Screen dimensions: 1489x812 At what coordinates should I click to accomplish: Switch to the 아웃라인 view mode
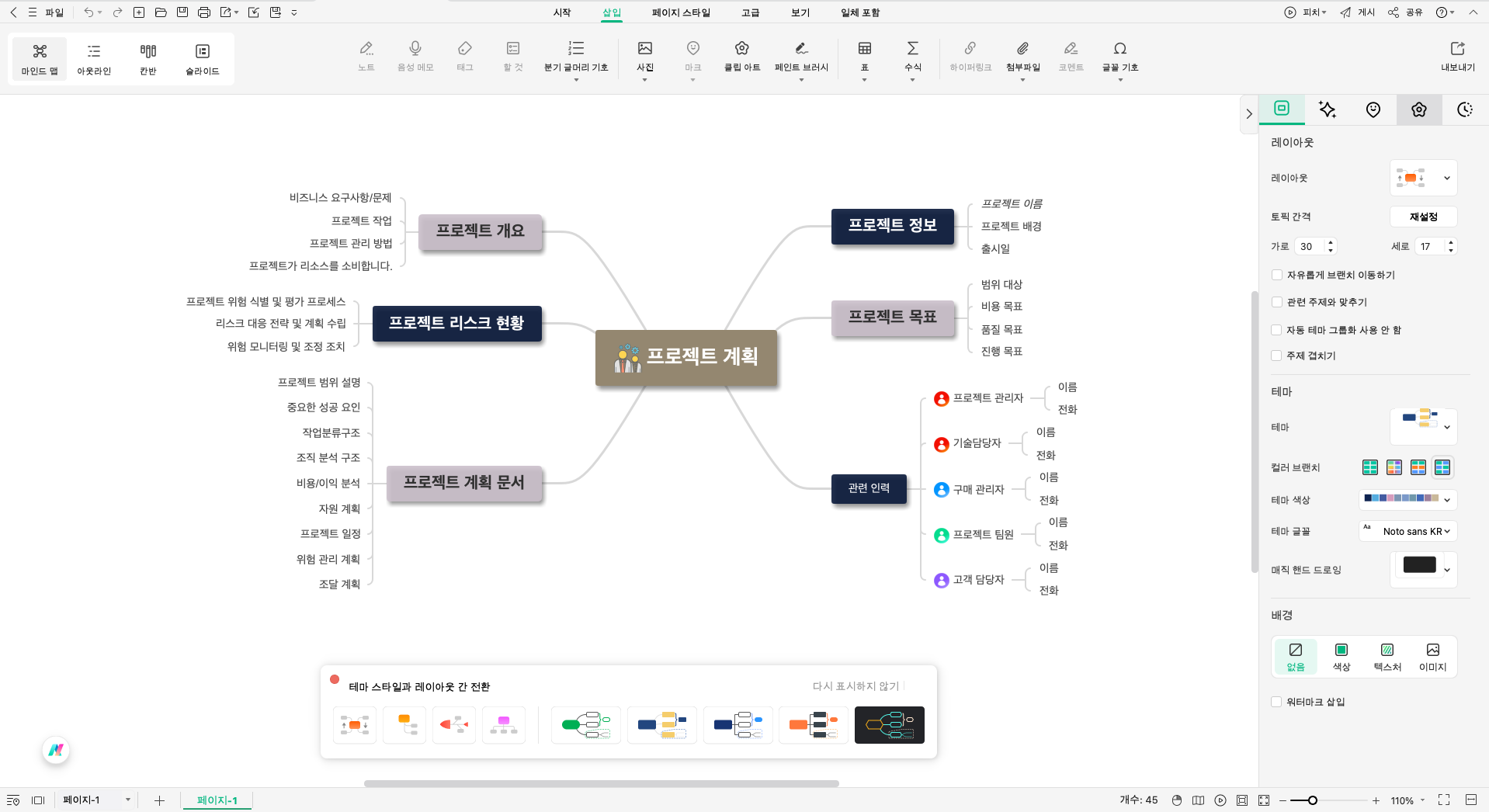click(93, 58)
